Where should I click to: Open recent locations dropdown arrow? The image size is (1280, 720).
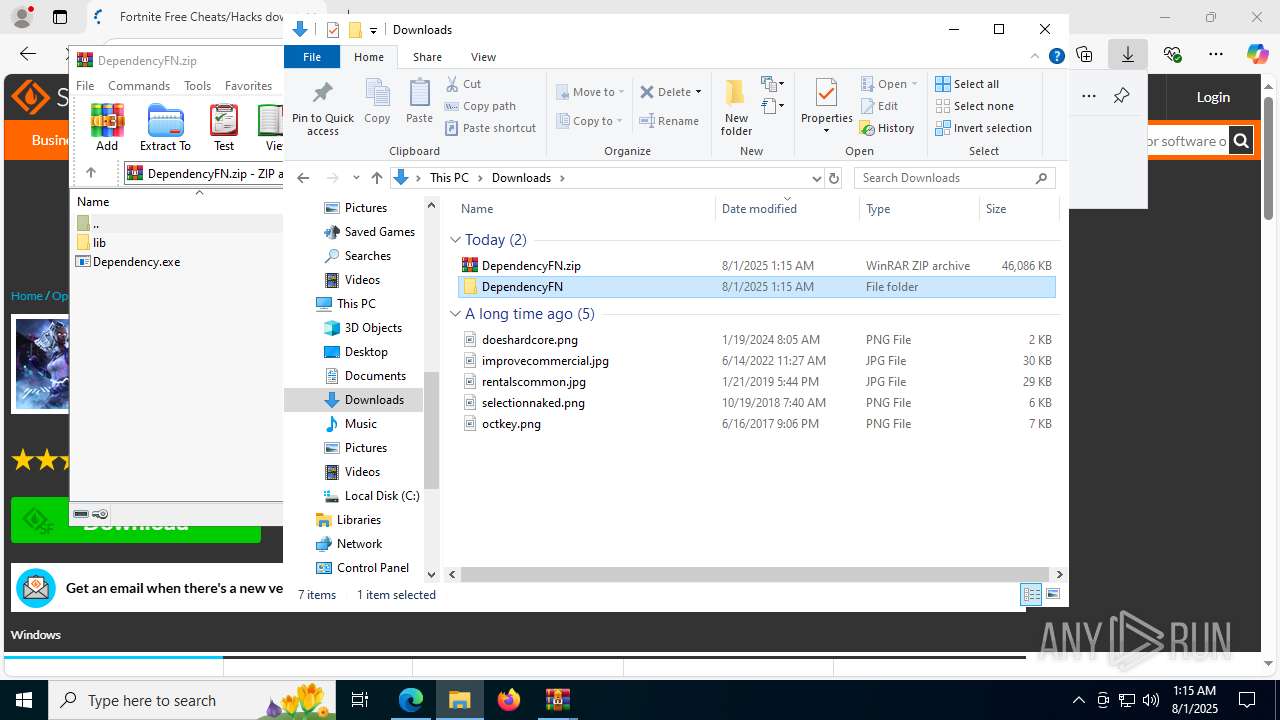pos(356,178)
